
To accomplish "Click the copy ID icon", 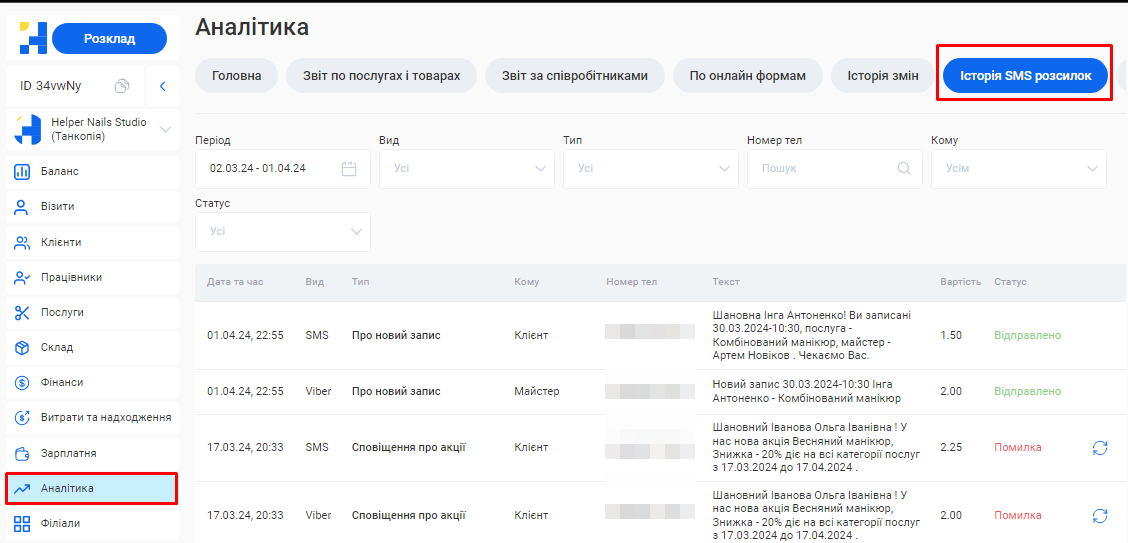I will [x=122, y=86].
